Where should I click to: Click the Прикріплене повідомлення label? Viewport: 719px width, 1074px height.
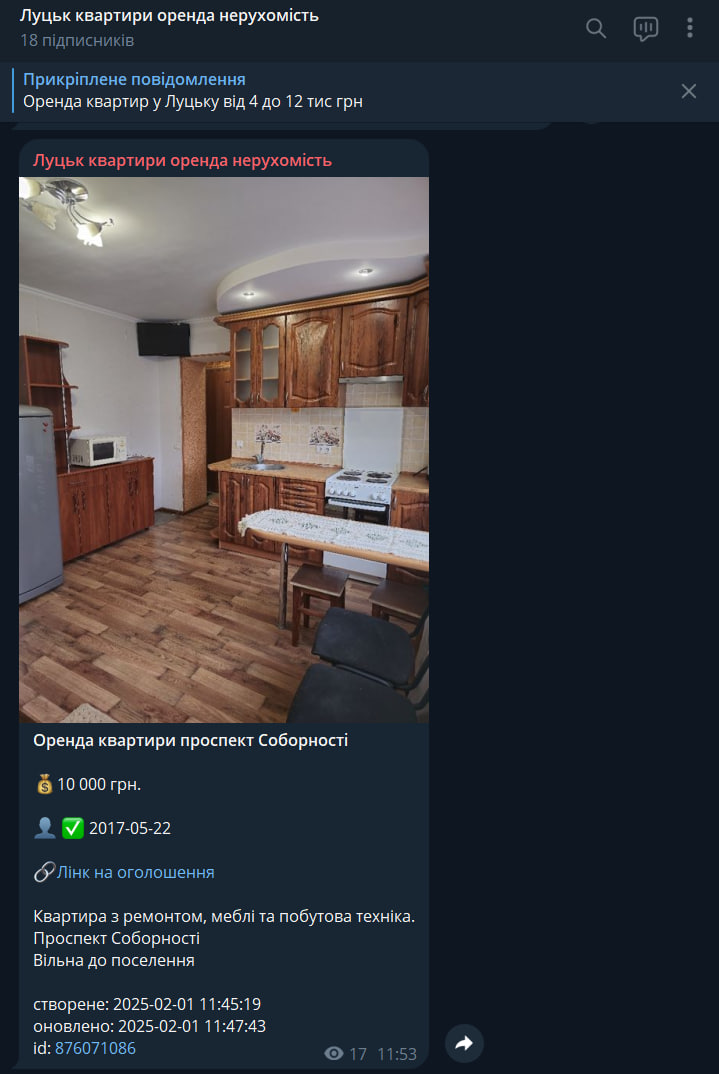point(134,79)
